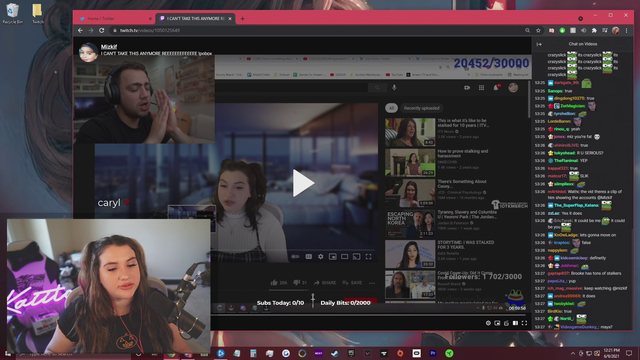This screenshot has height=360, width=640.
Task: Toggle YouTube theater mode rectangle
Action: pos(344,257)
